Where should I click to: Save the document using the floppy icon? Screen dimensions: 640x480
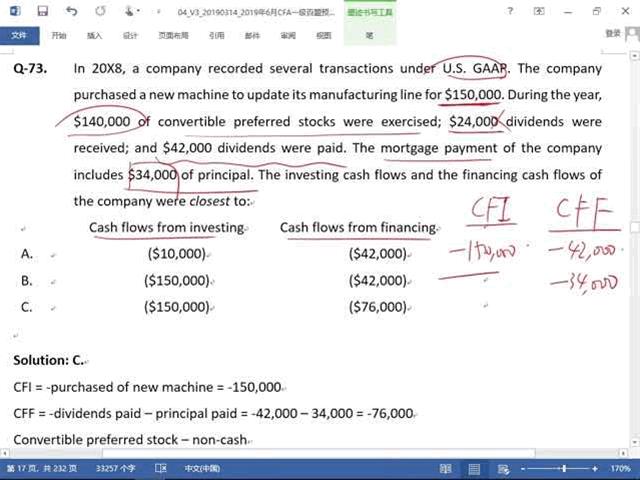coord(42,11)
